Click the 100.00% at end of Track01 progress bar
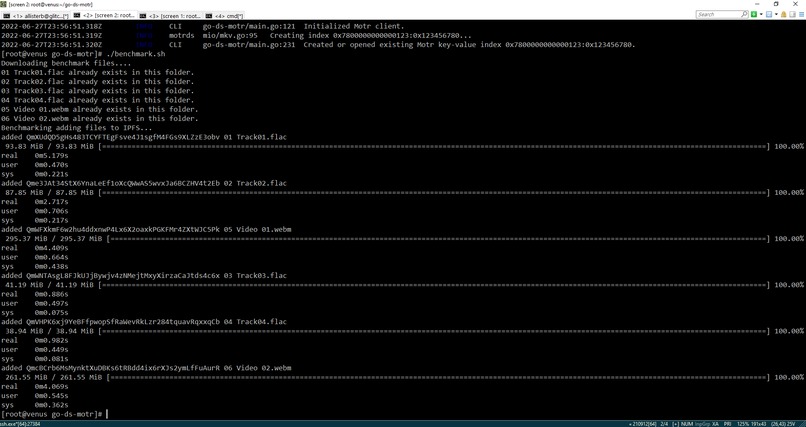The image size is (806, 427). click(789, 146)
